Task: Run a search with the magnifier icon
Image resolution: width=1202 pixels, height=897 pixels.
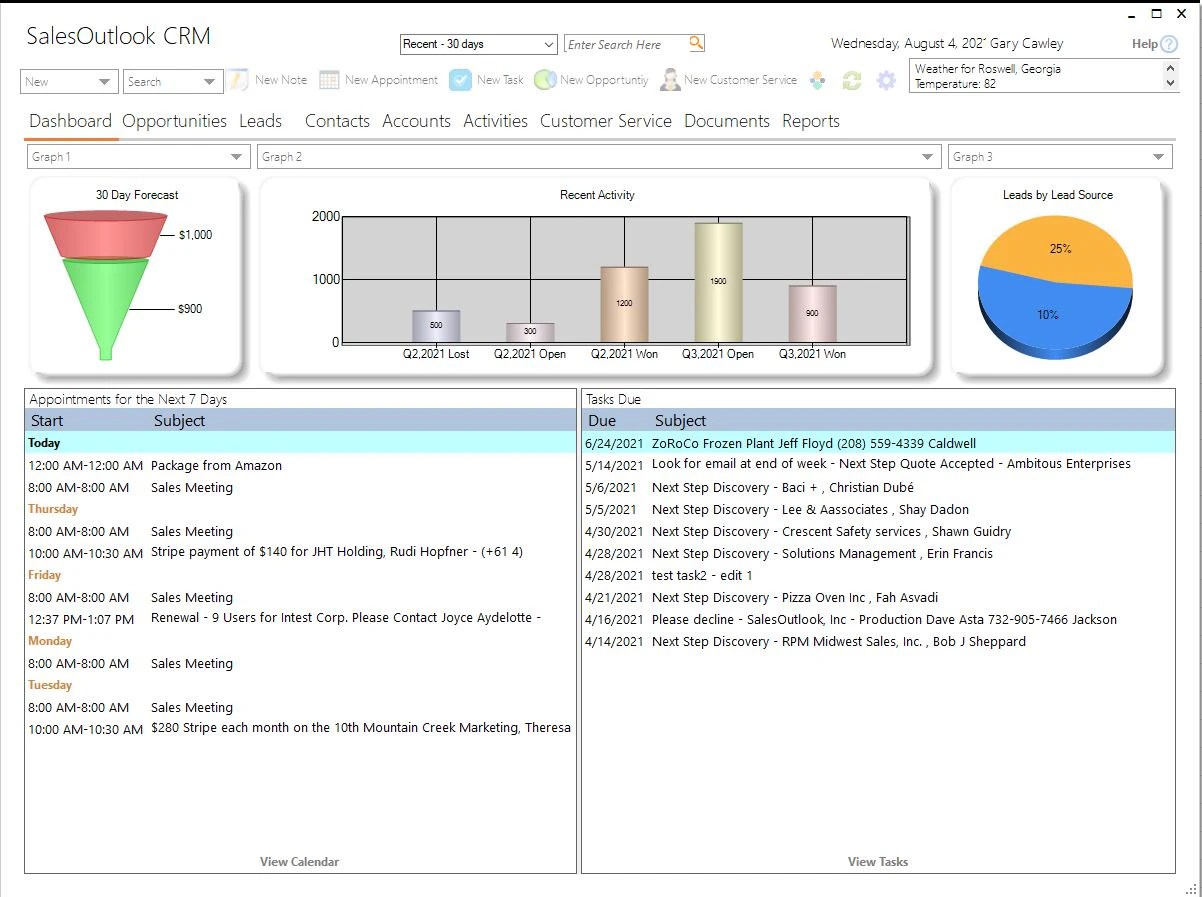Action: (x=696, y=44)
